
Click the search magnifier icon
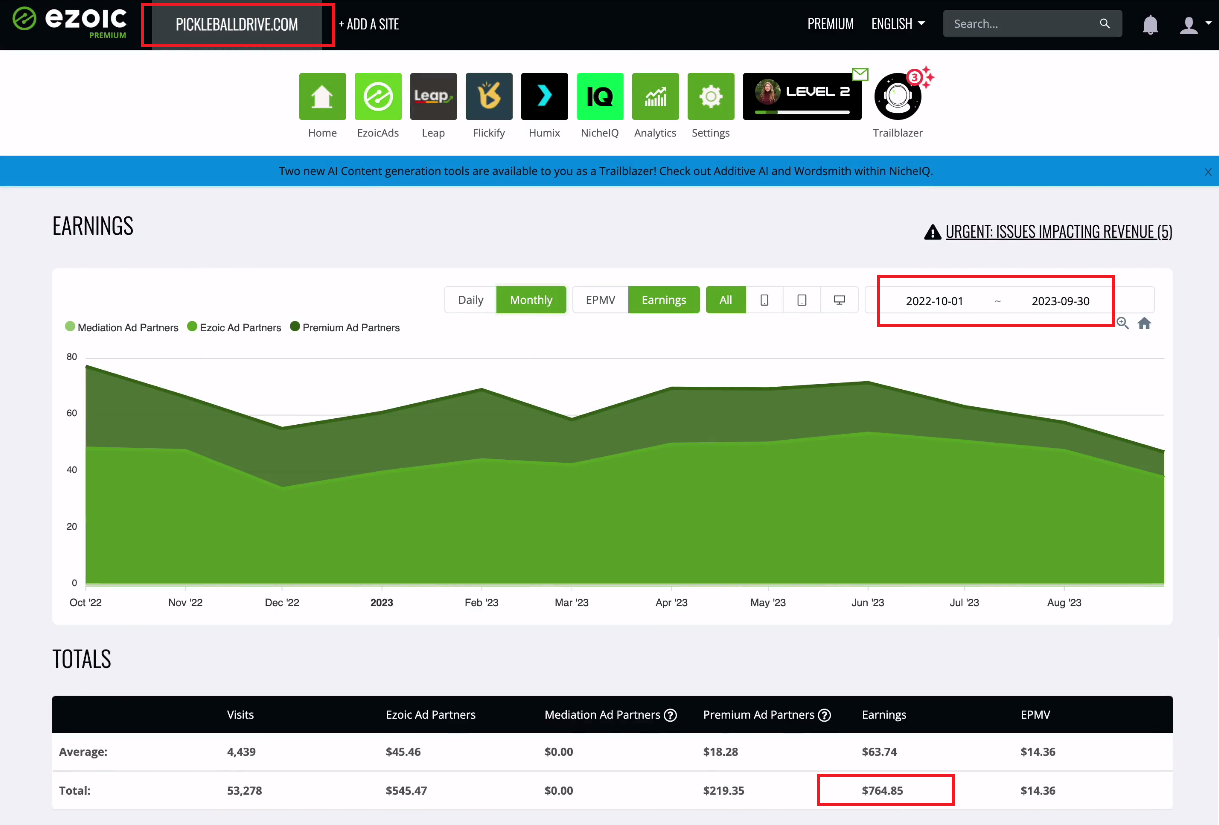1105,24
